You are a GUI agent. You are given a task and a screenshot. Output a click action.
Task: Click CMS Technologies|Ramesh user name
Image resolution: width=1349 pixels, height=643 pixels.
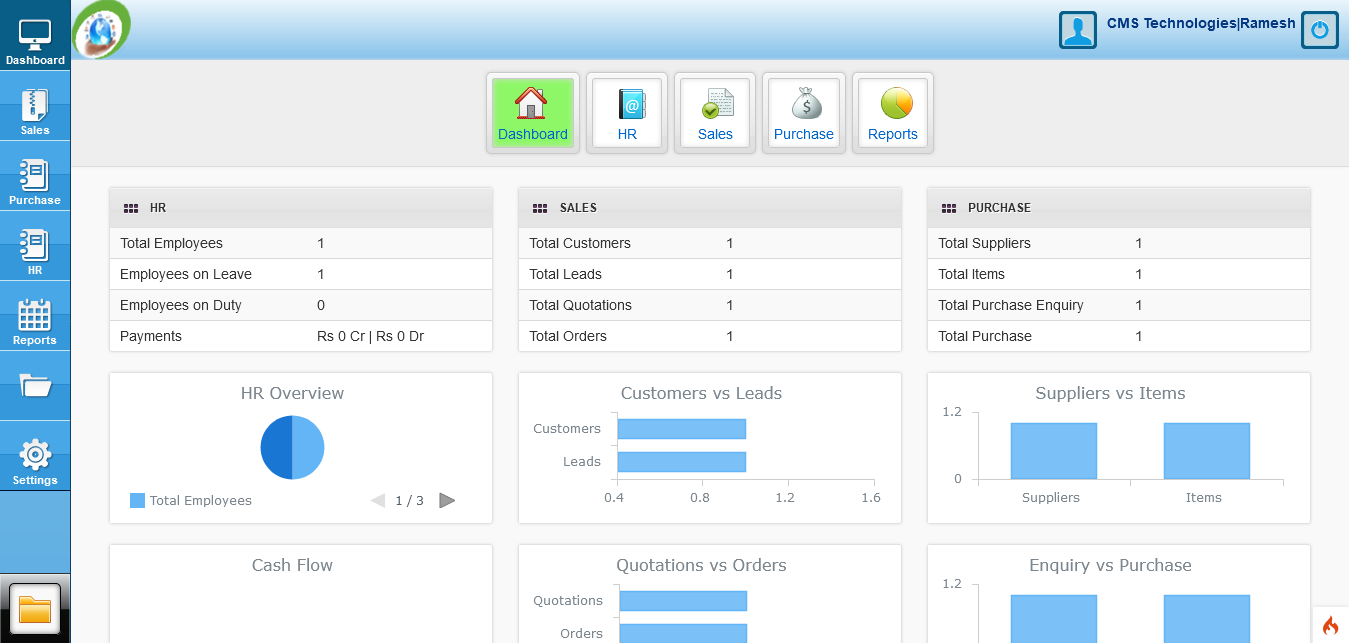point(1201,23)
